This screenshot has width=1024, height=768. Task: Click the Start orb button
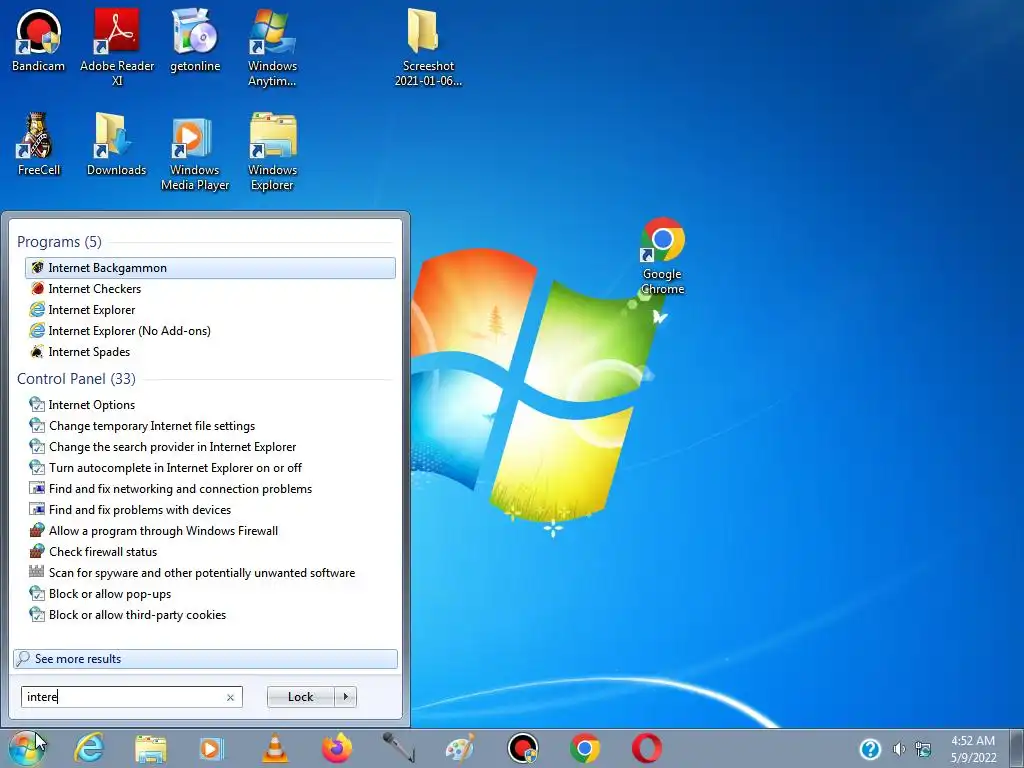click(27, 748)
